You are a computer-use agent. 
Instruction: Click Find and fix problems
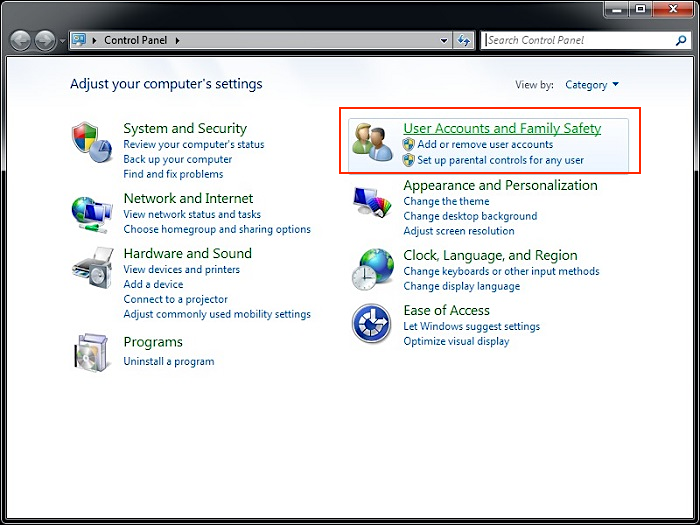click(x=173, y=174)
